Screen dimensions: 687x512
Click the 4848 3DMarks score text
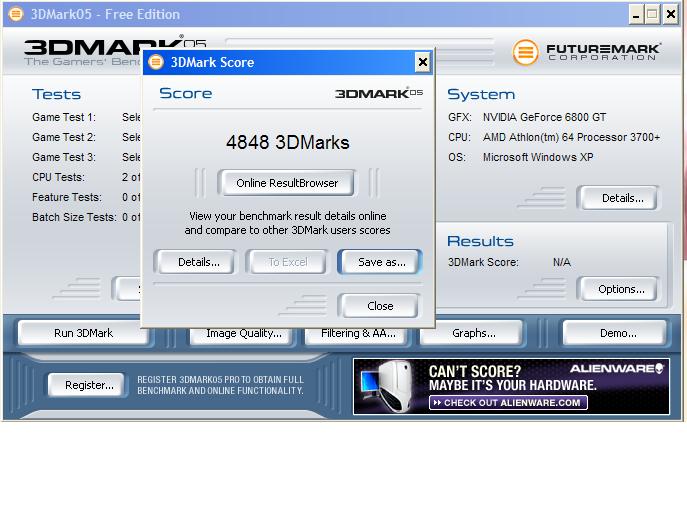(x=287, y=142)
